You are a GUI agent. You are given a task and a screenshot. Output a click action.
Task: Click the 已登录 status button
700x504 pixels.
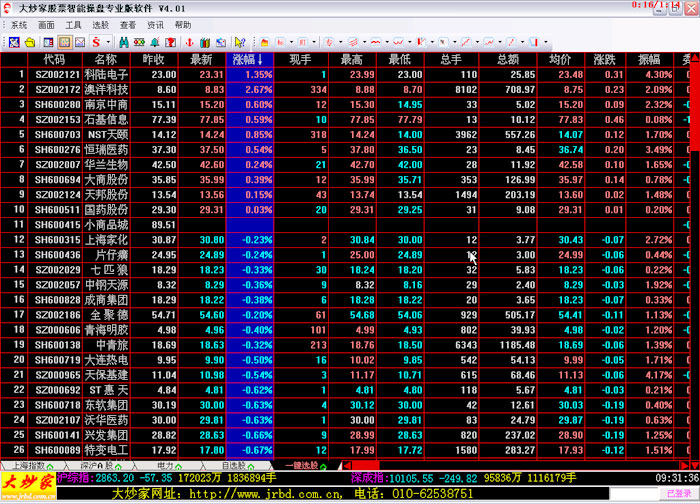coord(679,493)
